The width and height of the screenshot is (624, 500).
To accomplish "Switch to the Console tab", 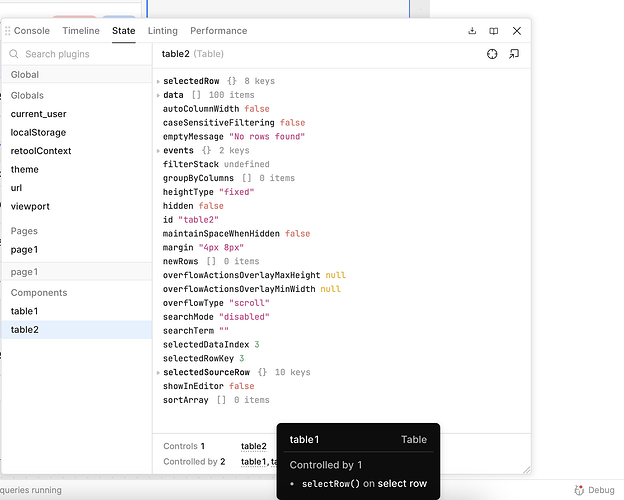I will tap(32, 31).
